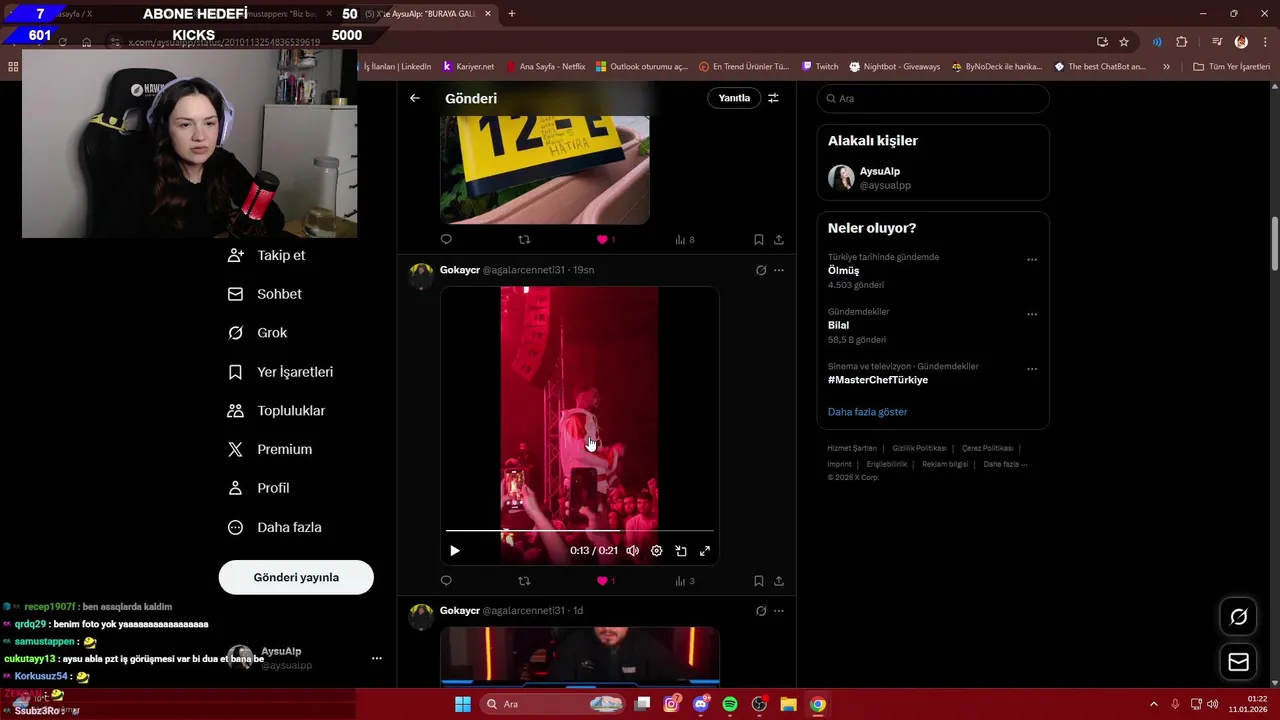This screenshot has height=720, width=1280.
Task: Open the reply filter sliders icon
Action: (773, 98)
